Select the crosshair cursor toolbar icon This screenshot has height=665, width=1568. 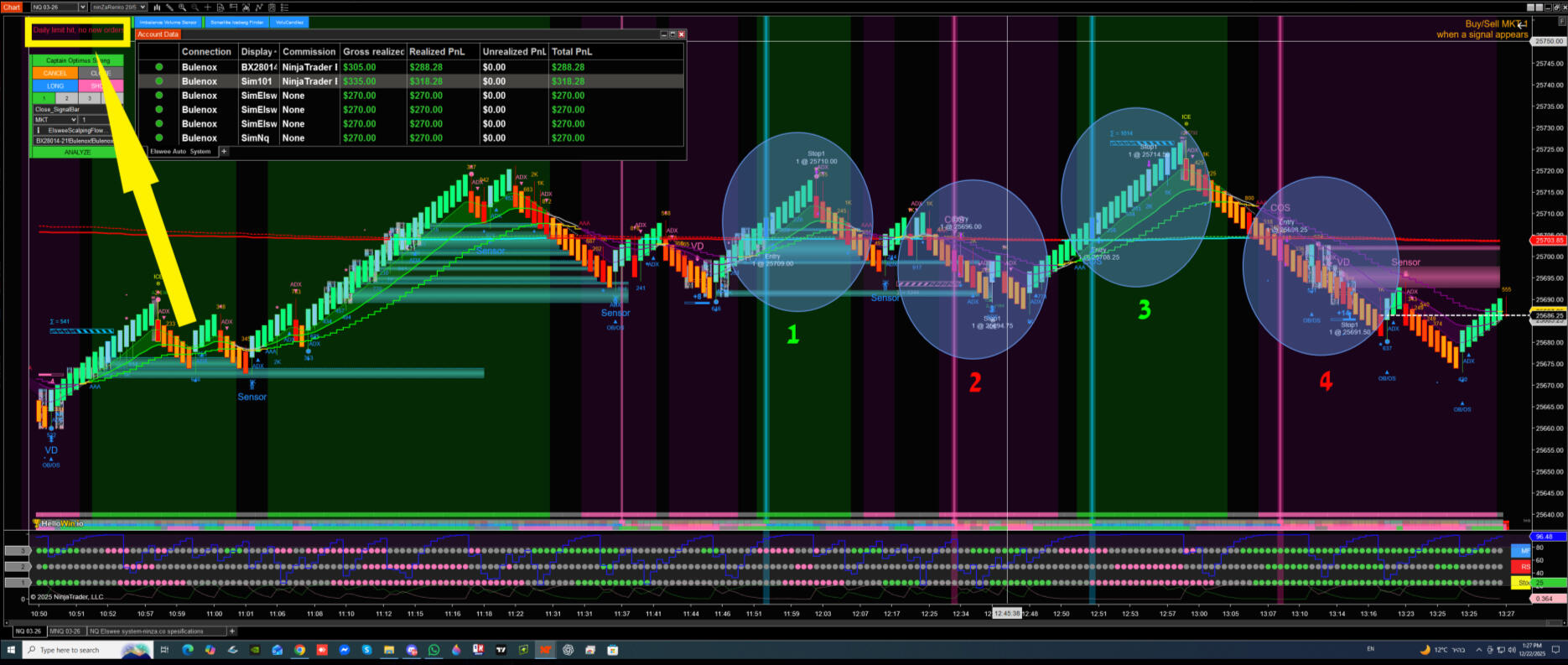pos(208,7)
